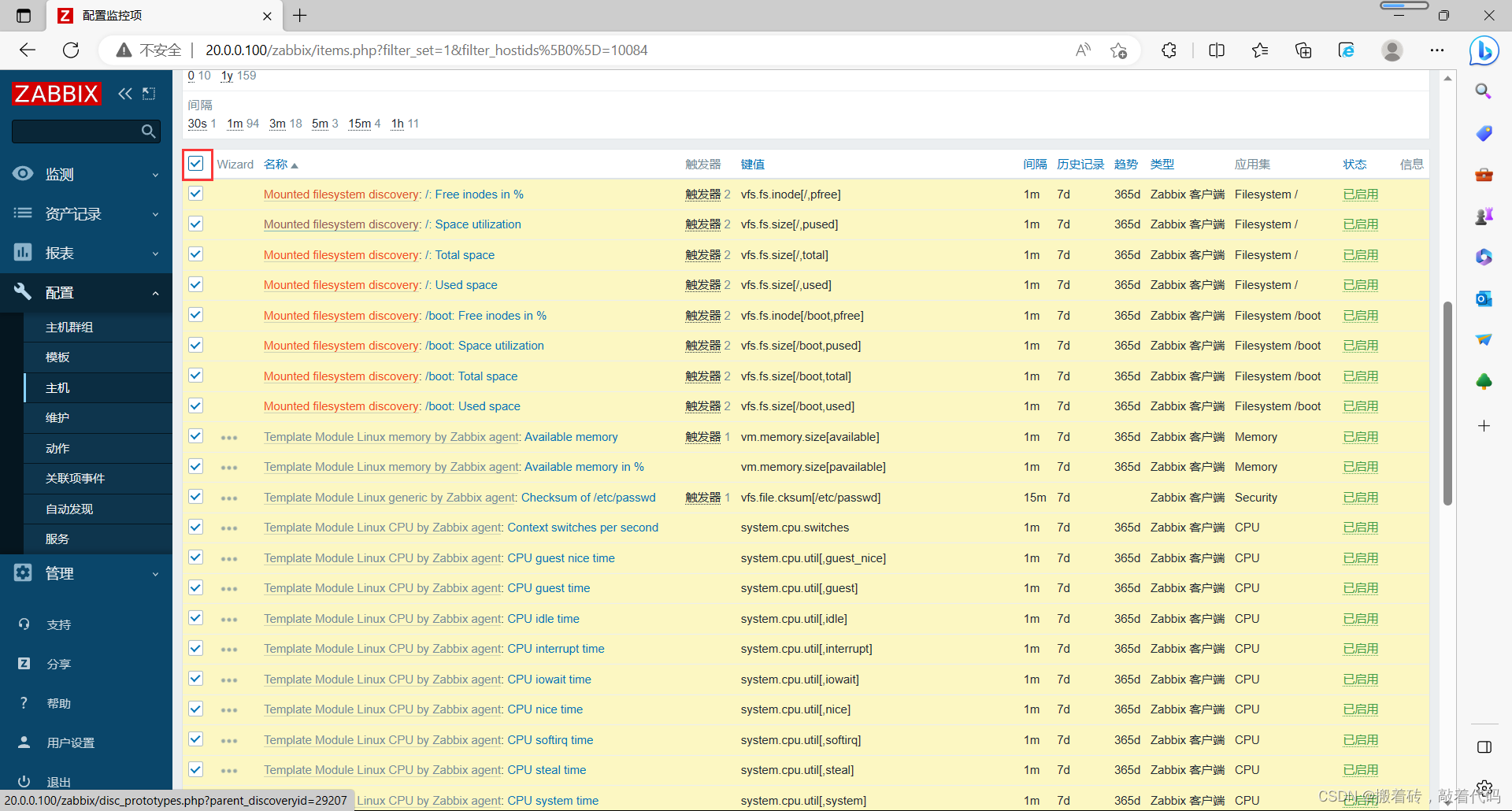Expand the 管理 administration menu
The width and height of the screenshot is (1512, 811).
pyautogui.click(x=86, y=573)
